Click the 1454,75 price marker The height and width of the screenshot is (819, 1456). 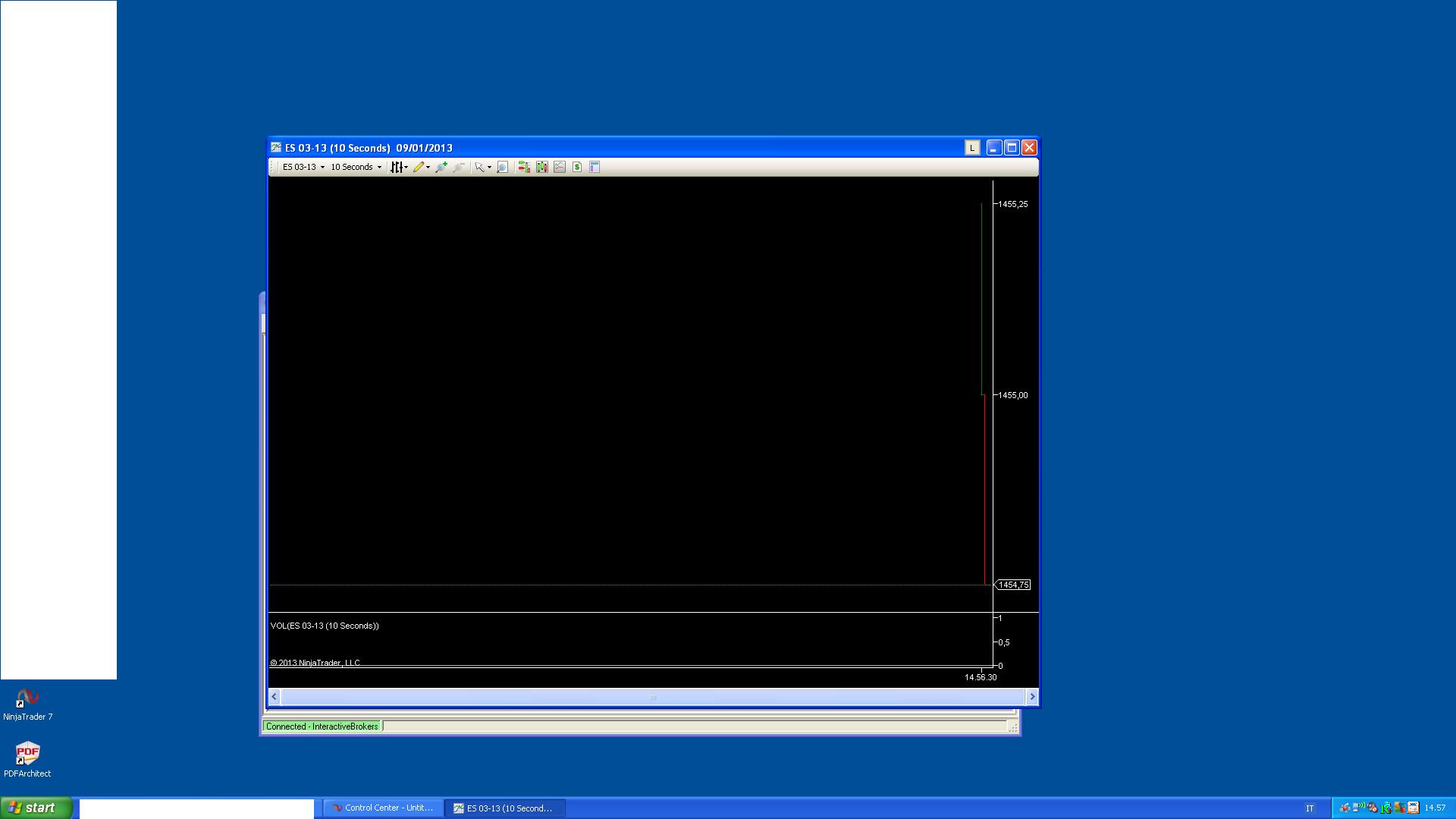tap(1013, 585)
